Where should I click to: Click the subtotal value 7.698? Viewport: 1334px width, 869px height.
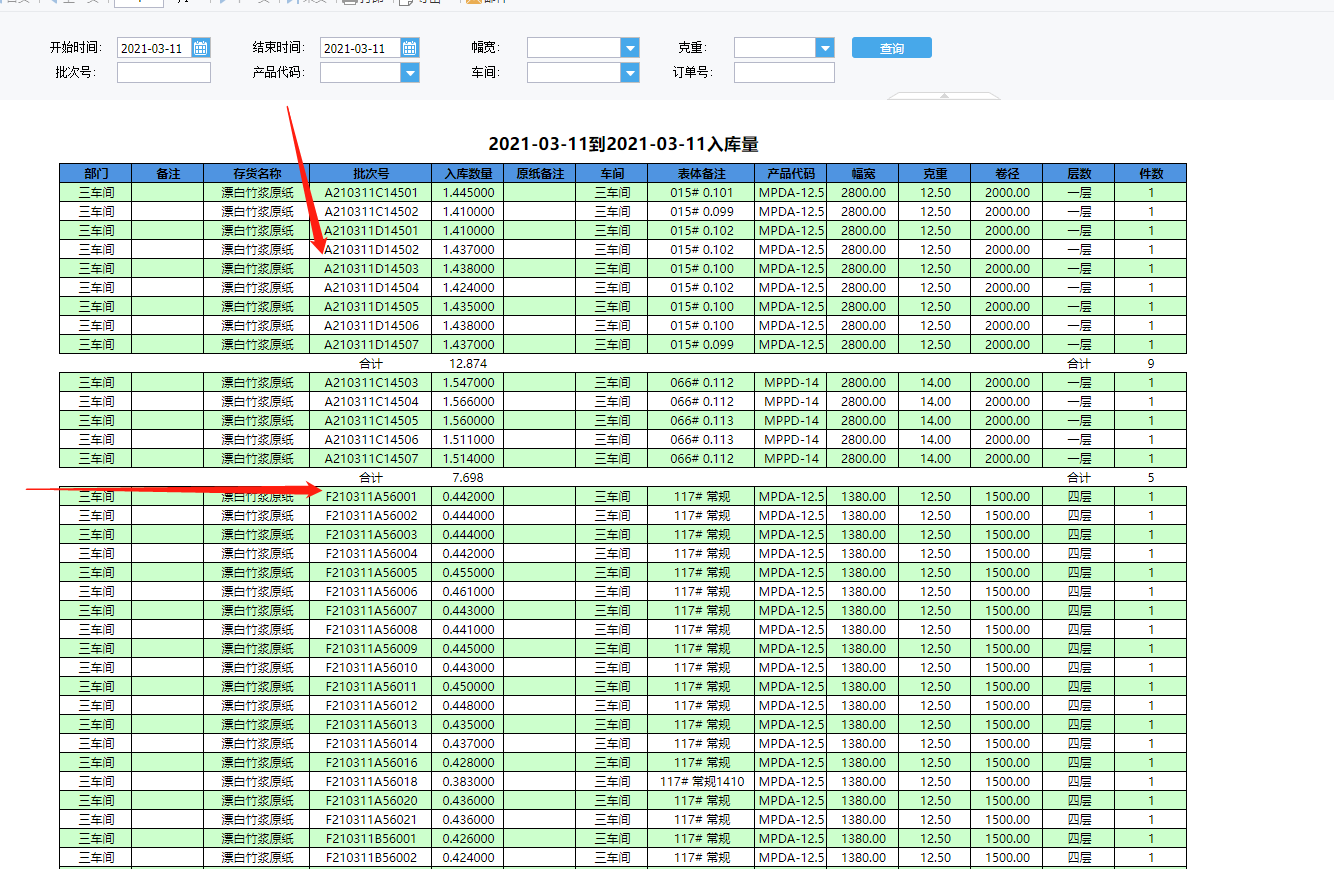468,477
